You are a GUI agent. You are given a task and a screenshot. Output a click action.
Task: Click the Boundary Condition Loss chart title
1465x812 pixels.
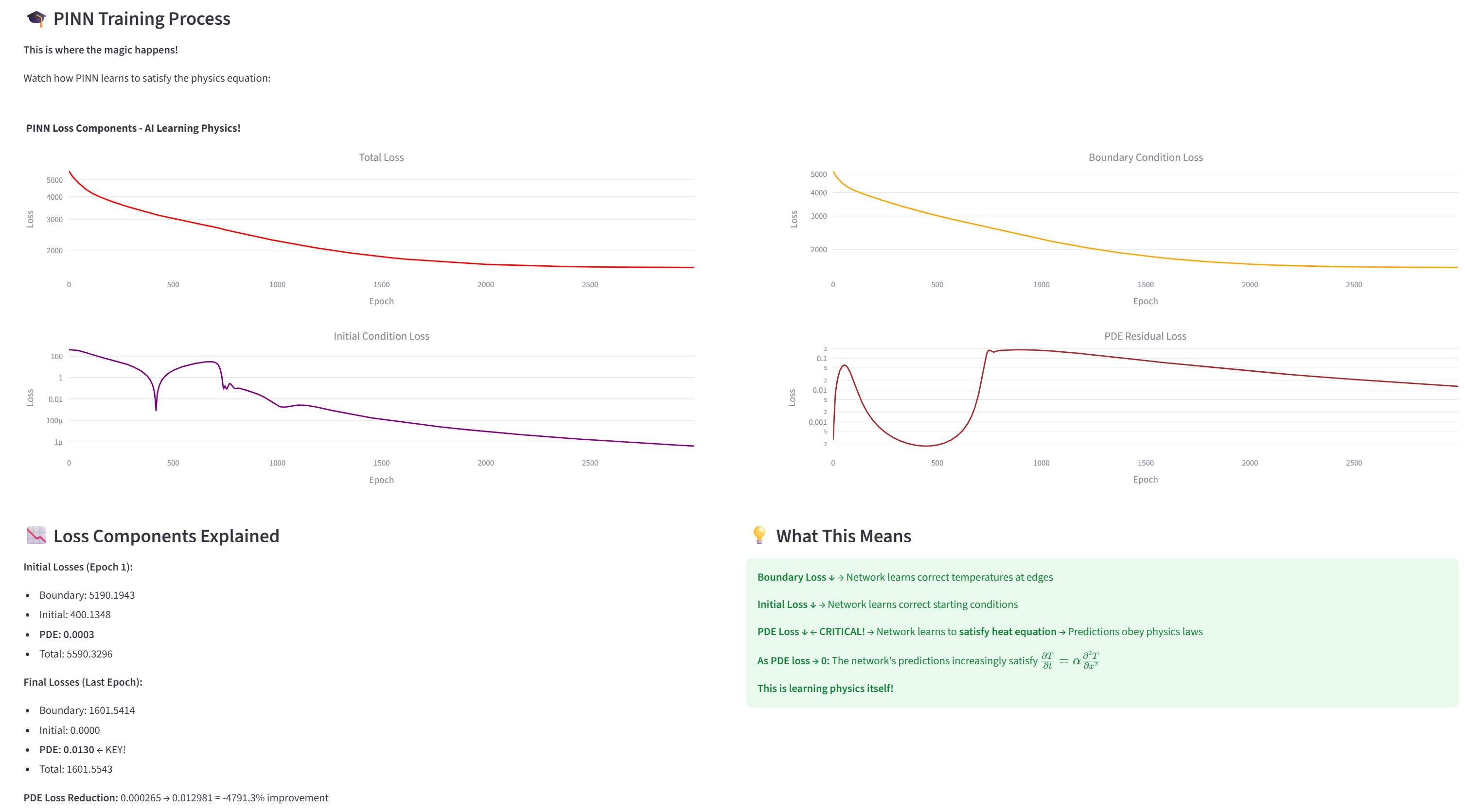coord(1146,157)
